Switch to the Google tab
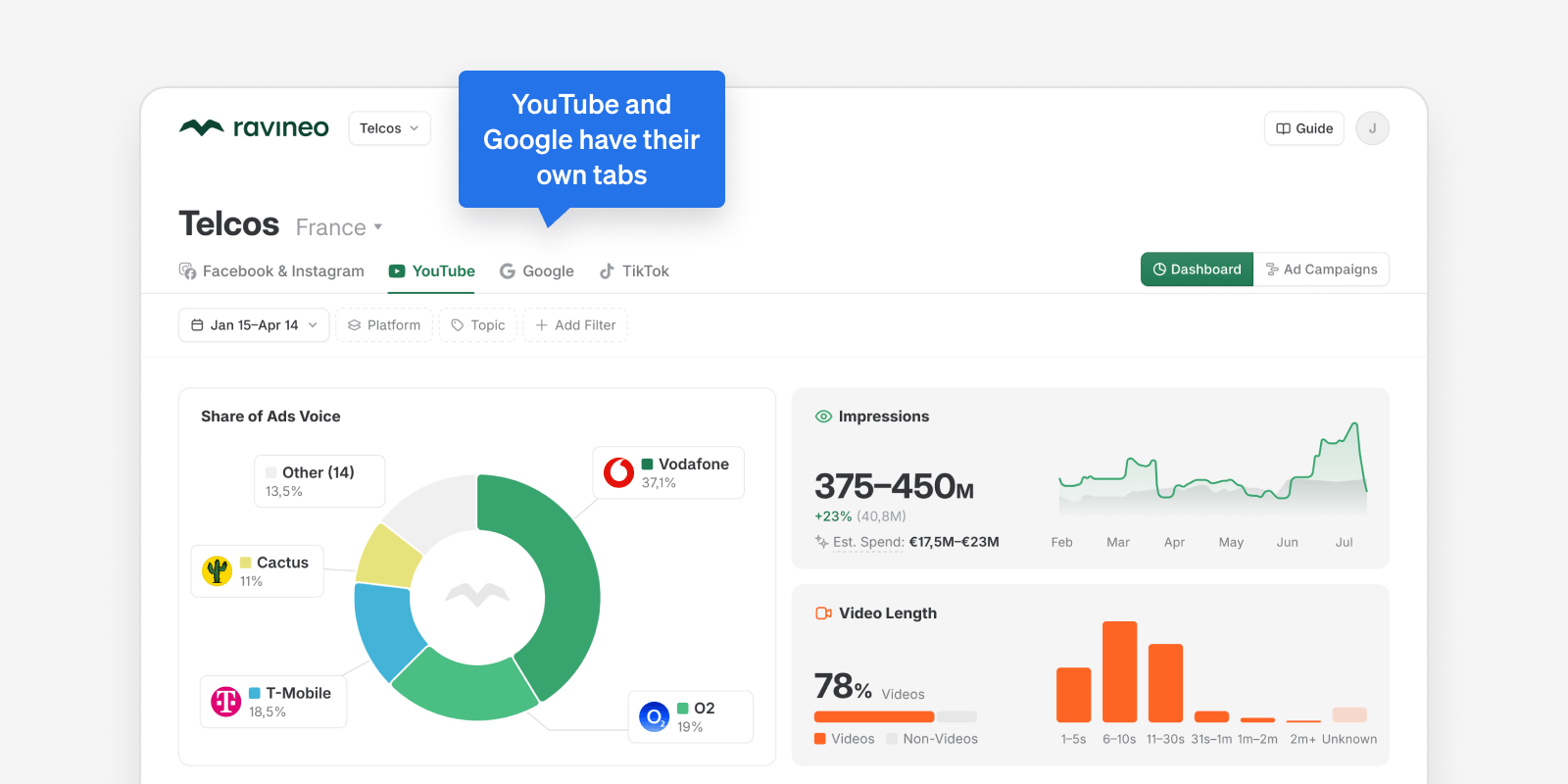The image size is (1568, 784). click(536, 271)
